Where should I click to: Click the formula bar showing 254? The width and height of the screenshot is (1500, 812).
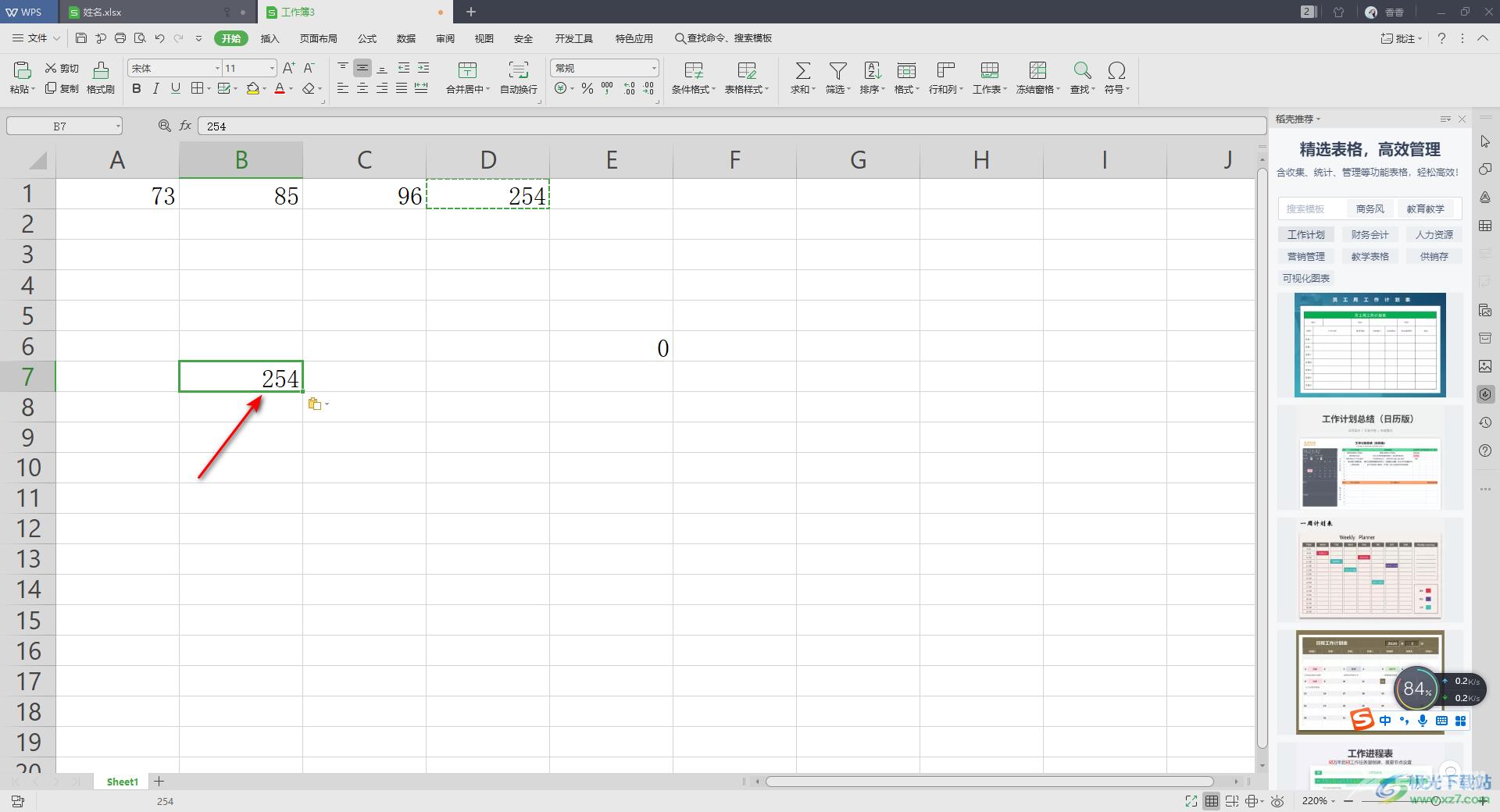732,126
